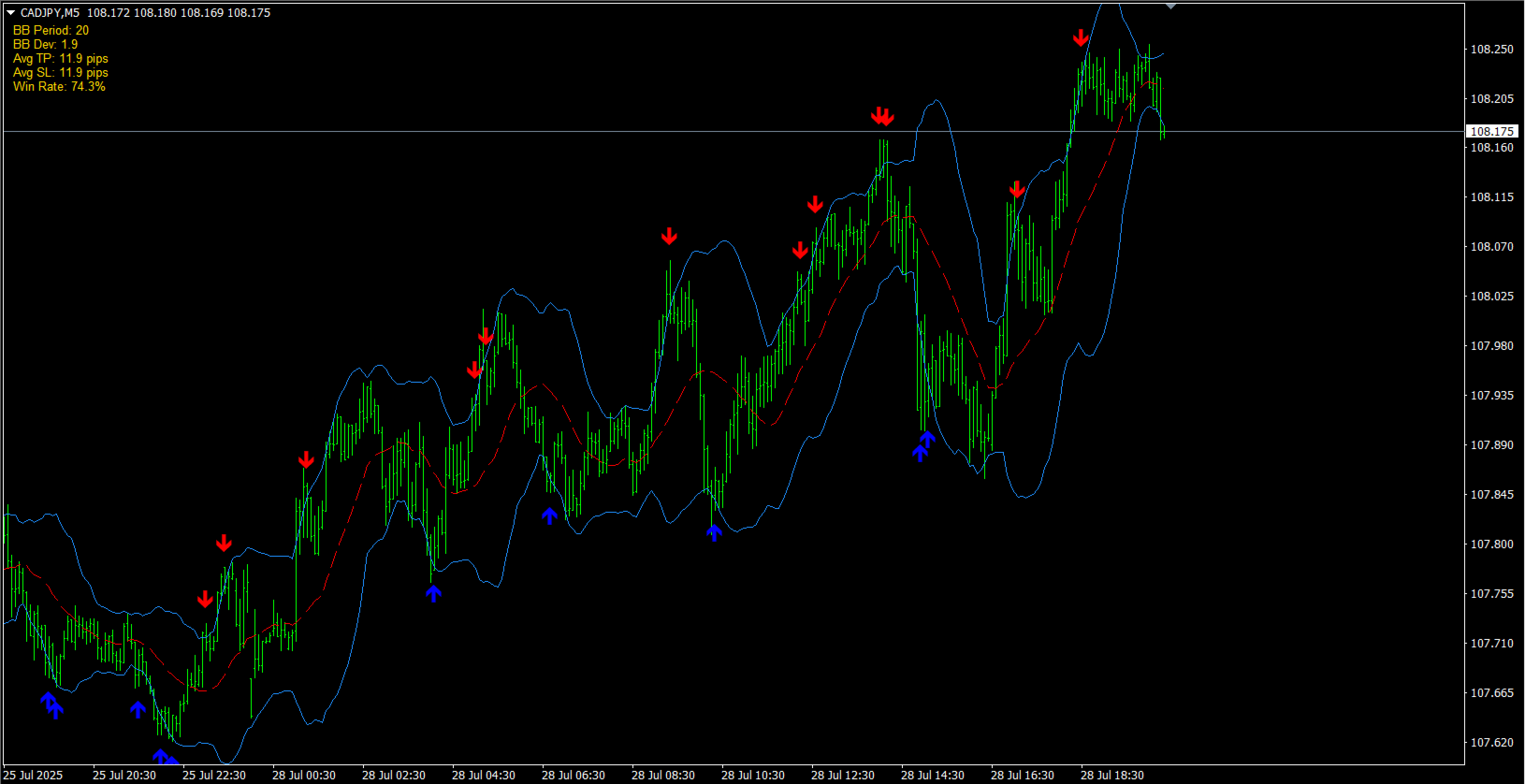Select the red sell arrow above the 28 Jul 08:30 spike
Image resolution: width=1525 pixels, height=784 pixels.
tap(669, 236)
